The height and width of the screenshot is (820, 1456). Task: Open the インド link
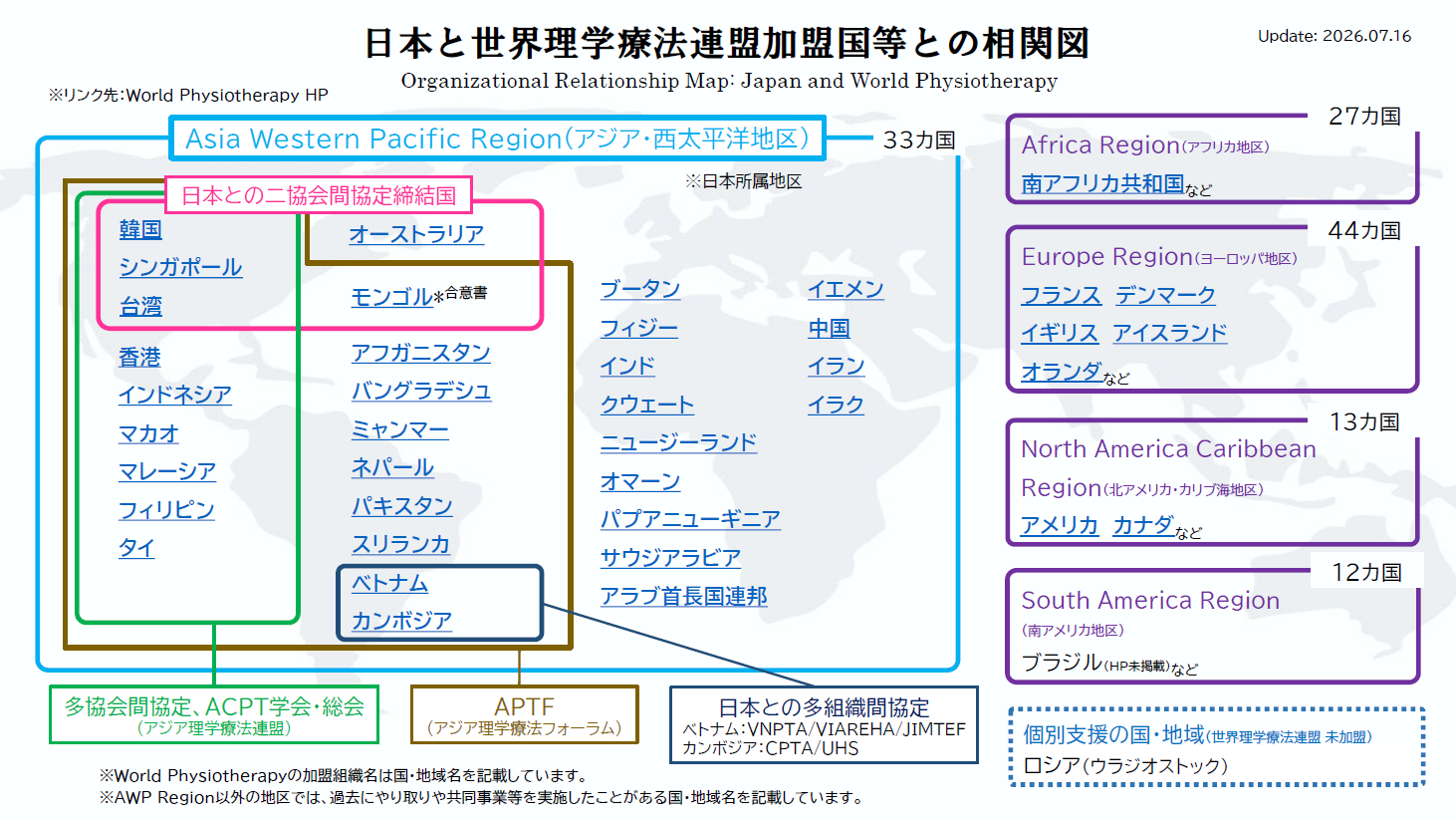(x=627, y=366)
